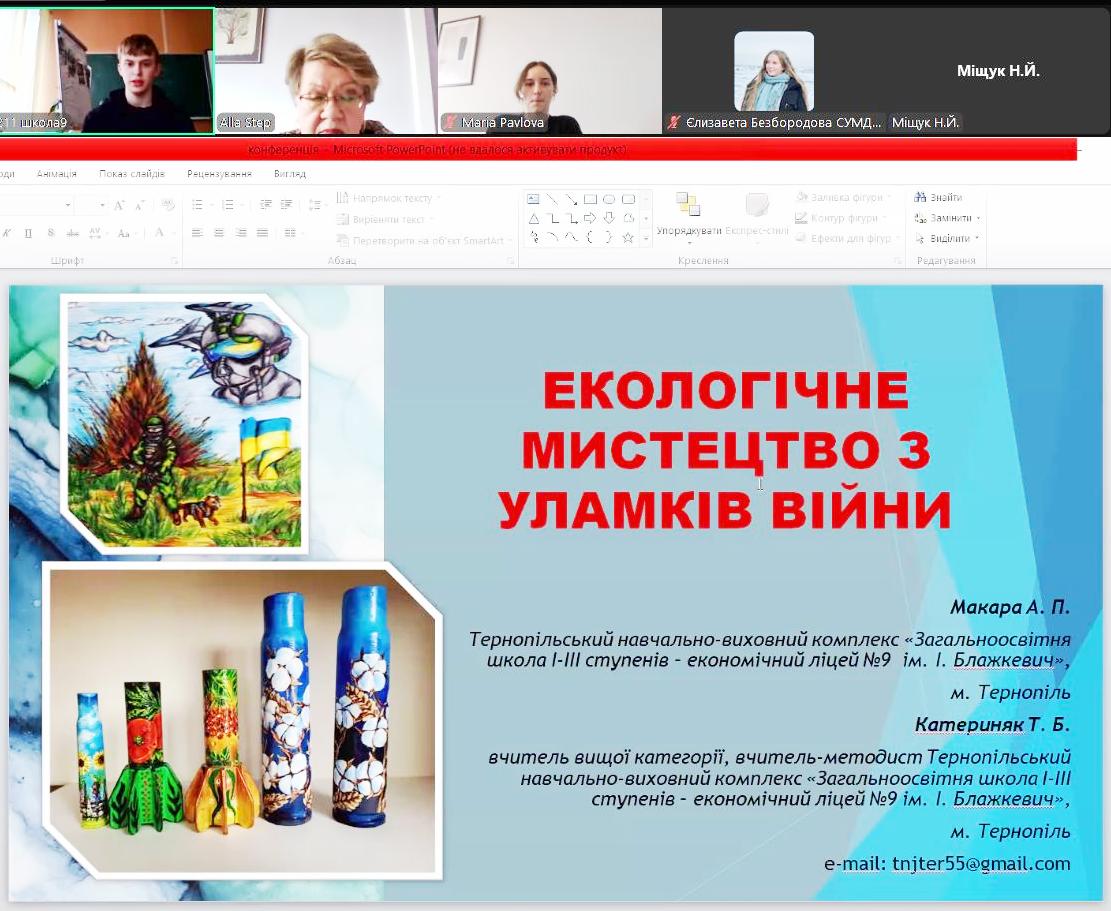Toggle the bulleted list
1111x911 pixels.
pos(198,205)
